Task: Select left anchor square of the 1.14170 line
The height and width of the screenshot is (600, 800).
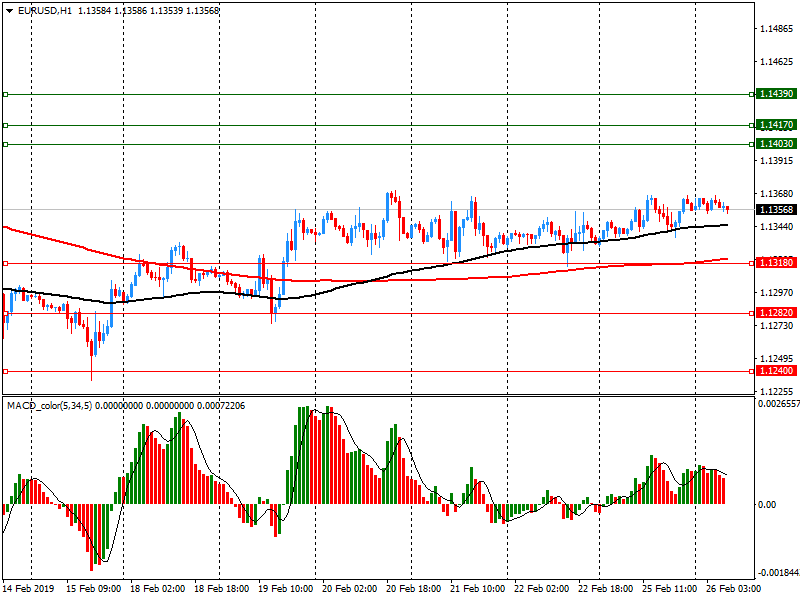Action: click(x=5, y=125)
